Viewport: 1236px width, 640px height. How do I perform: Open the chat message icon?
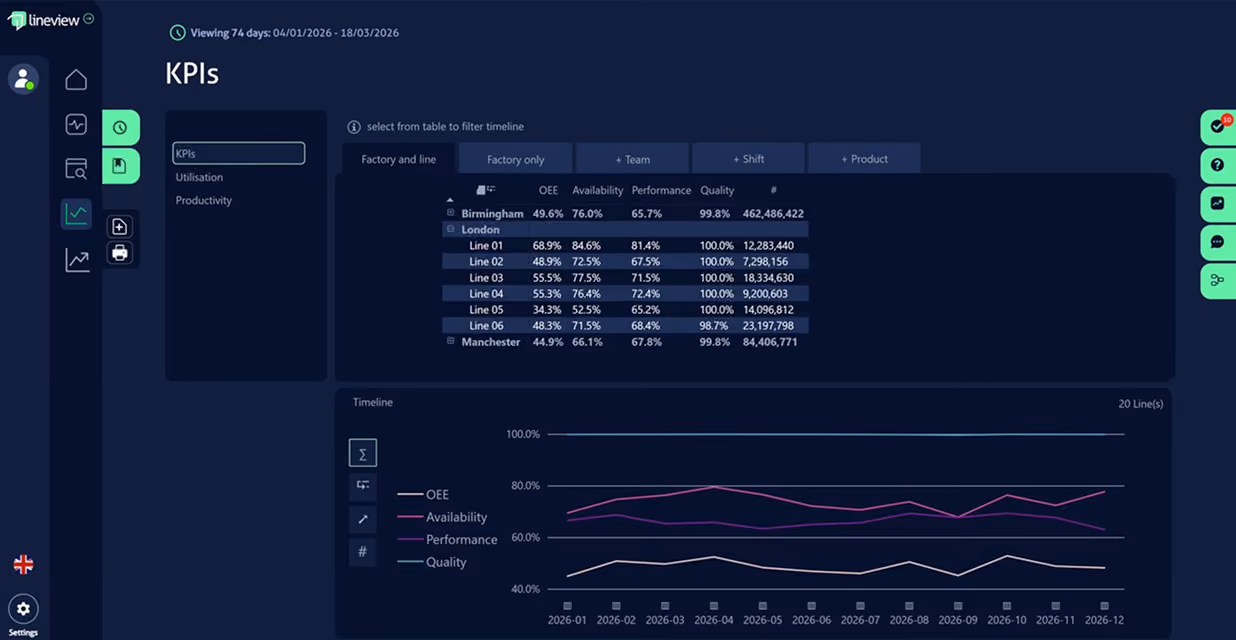[1218, 242]
